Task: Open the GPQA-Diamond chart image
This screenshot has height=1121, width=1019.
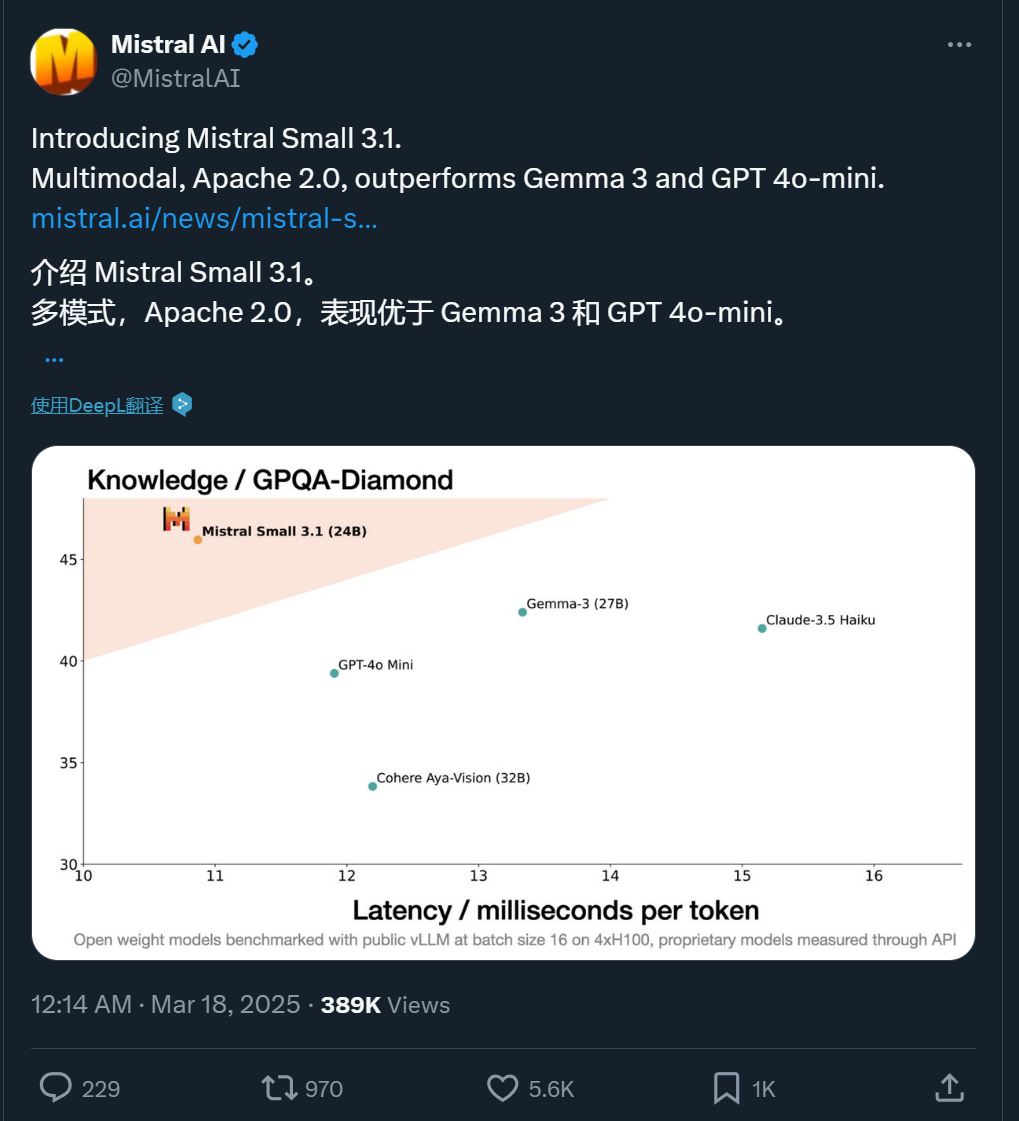Action: [503, 703]
